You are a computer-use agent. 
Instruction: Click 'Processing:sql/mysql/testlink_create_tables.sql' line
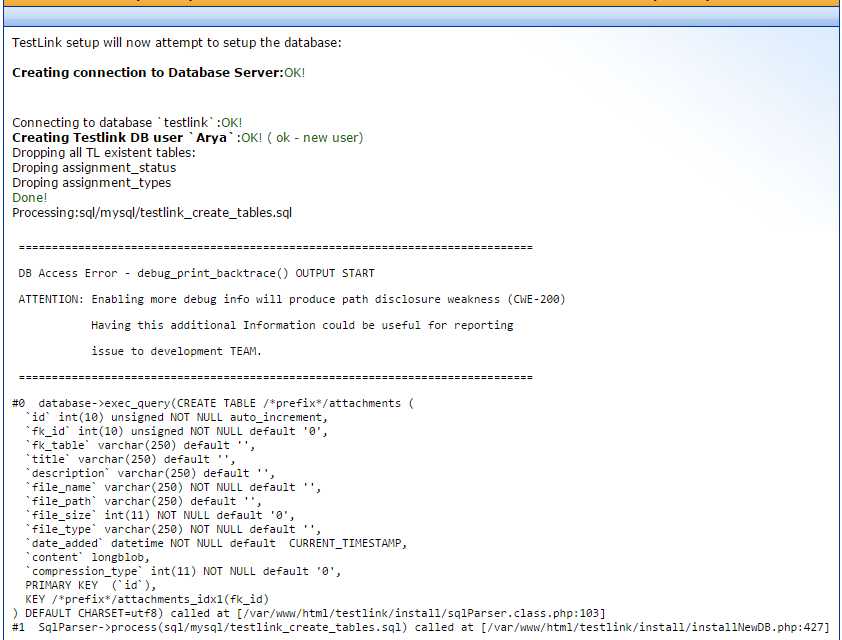(x=152, y=213)
